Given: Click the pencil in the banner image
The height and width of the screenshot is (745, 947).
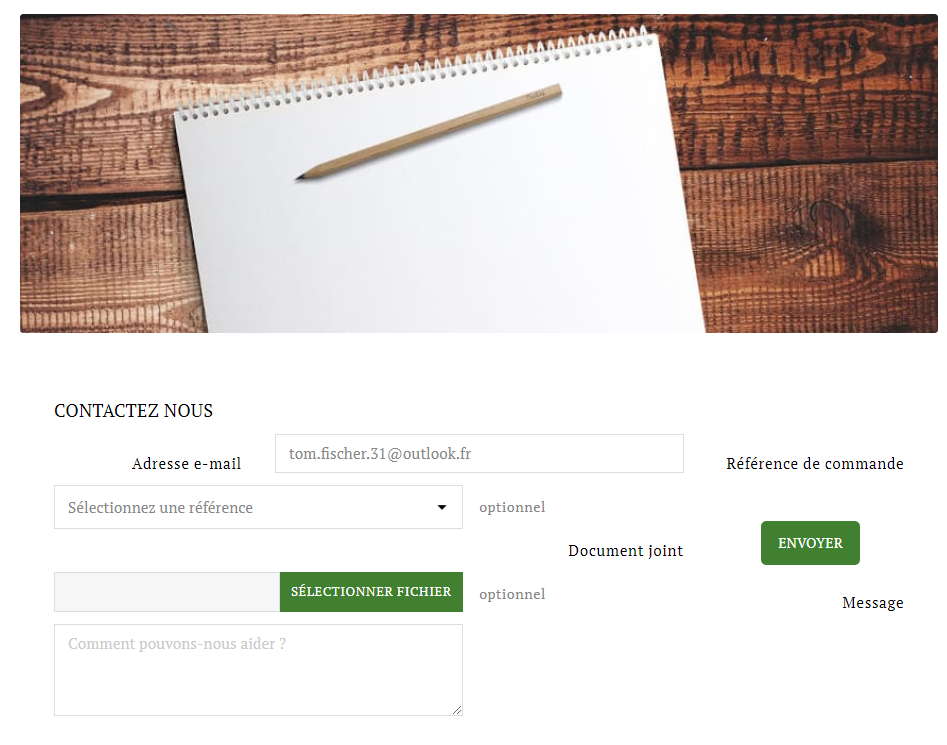Looking at the screenshot, I should (429, 132).
